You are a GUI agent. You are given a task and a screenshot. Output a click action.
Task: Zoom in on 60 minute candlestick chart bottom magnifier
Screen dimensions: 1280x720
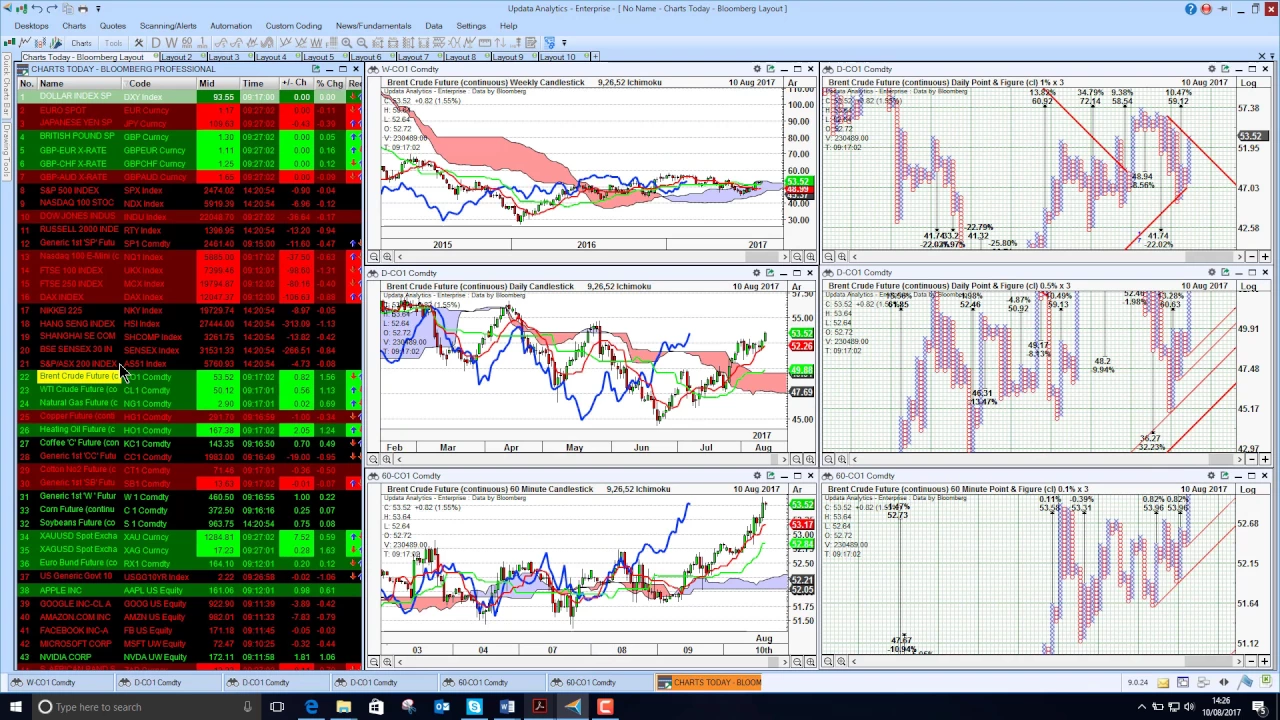click(386, 661)
